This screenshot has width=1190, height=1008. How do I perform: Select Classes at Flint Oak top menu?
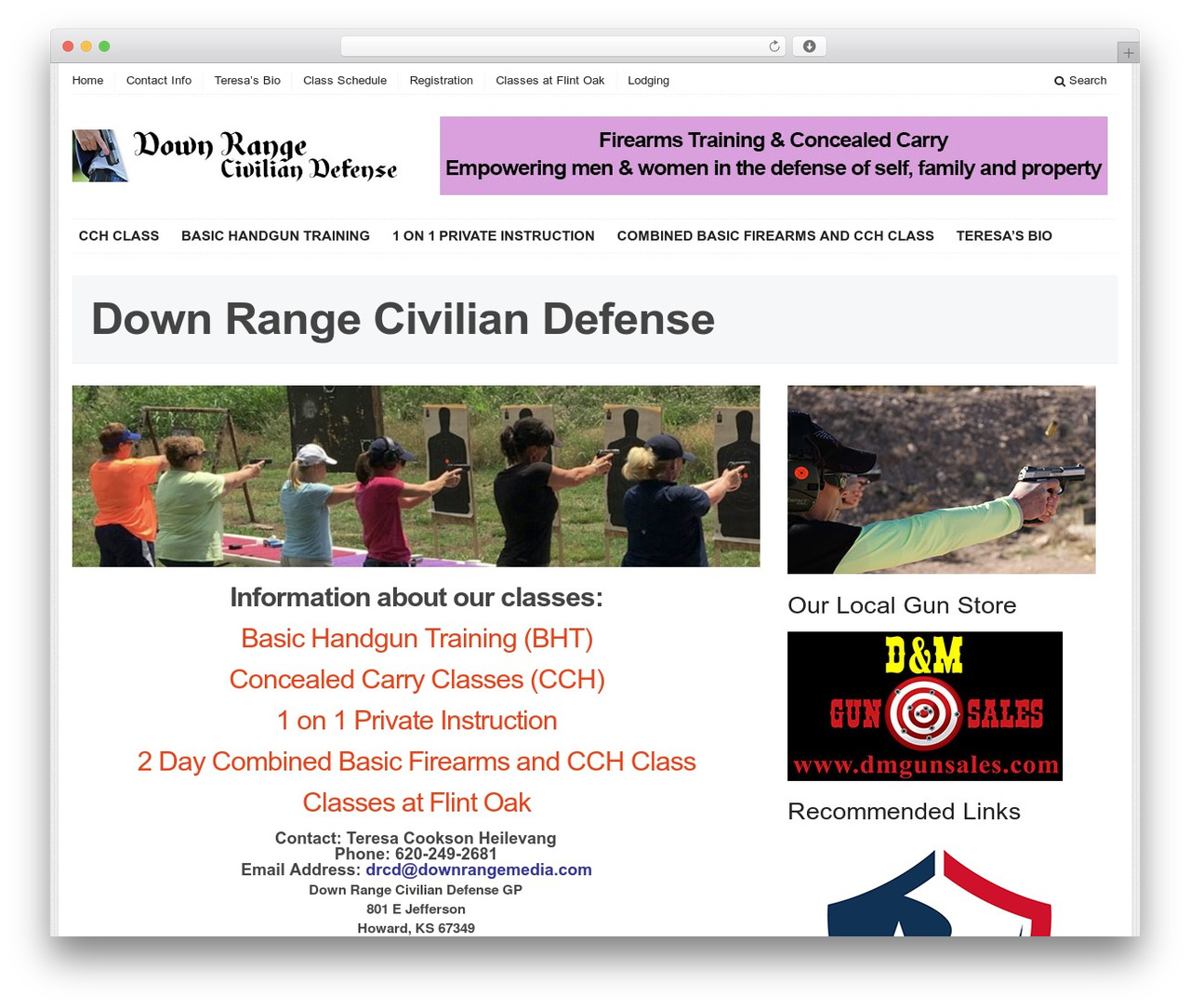click(550, 81)
